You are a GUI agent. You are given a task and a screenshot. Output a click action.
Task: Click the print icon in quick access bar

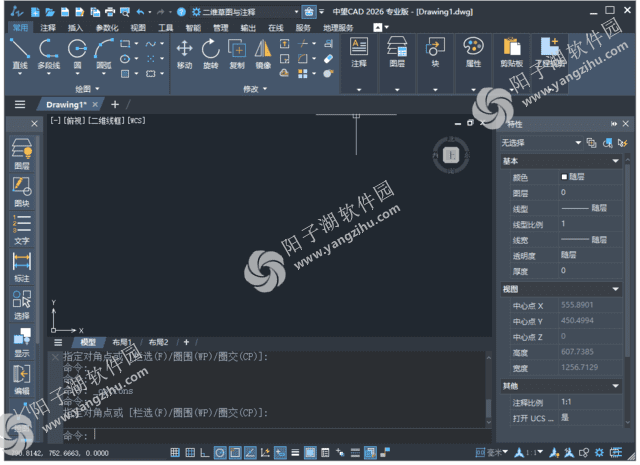tap(110, 12)
